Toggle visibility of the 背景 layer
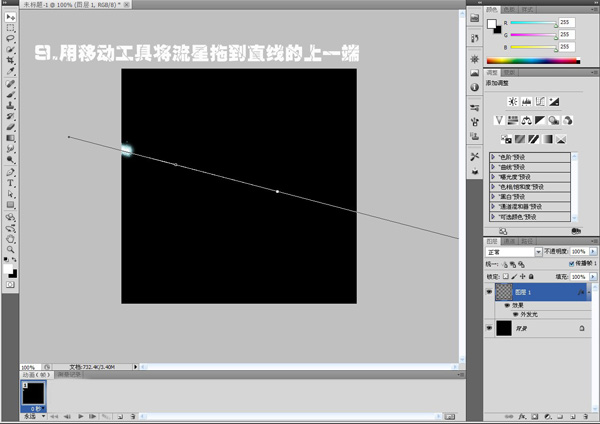 pos(489,327)
